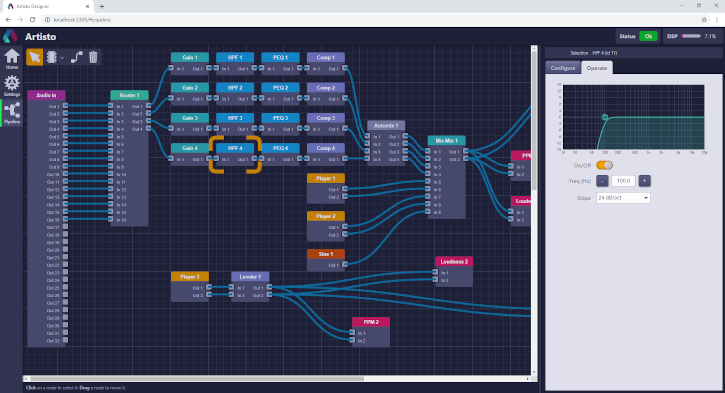Reload the browser page
This screenshot has width=725, height=393.
tap(32, 20)
